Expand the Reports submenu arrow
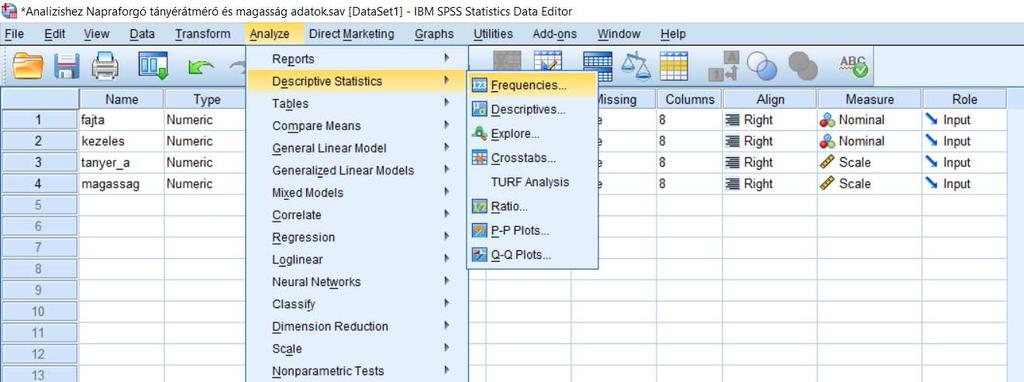The width and height of the screenshot is (1024, 382). pos(447,58)
